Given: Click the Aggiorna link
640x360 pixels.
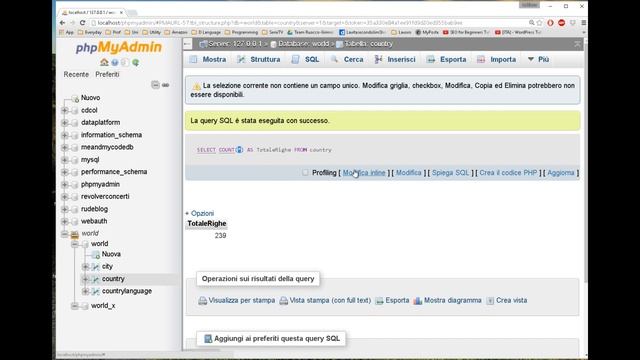Looking at the screenshot, I should [561, 173].
